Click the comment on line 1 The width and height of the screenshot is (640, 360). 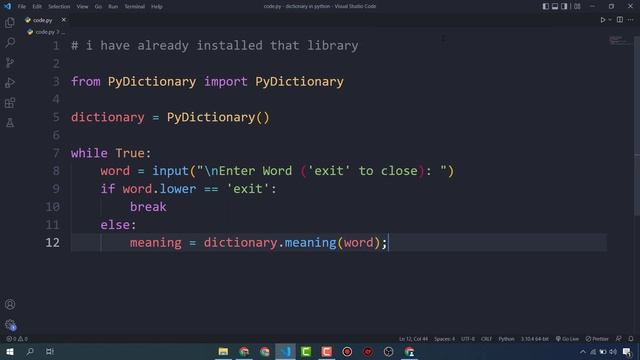[x=215, y=46]
